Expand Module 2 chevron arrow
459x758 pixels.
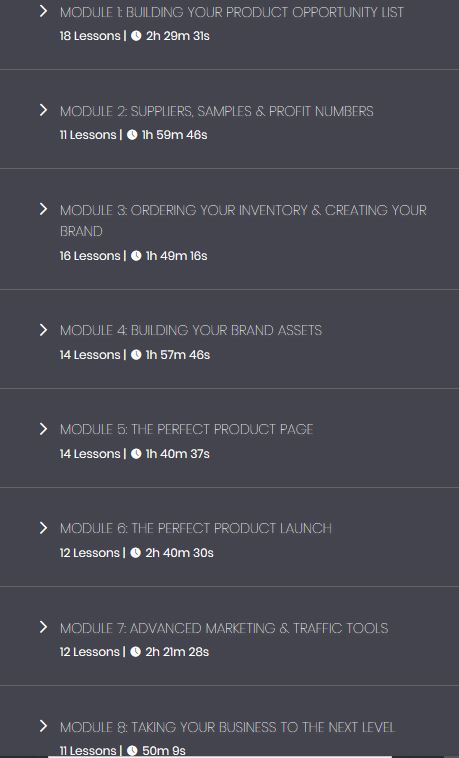[x=44, y=110]
